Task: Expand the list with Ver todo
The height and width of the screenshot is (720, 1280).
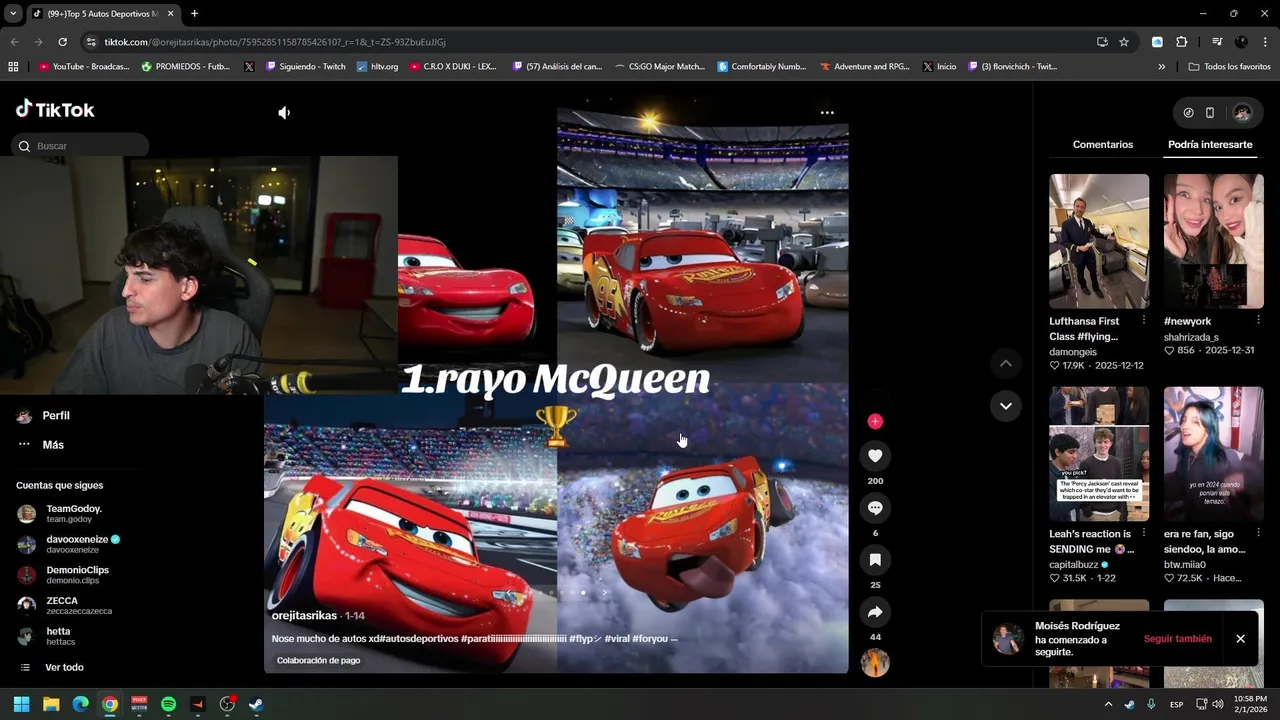Action: coord(64,667)
